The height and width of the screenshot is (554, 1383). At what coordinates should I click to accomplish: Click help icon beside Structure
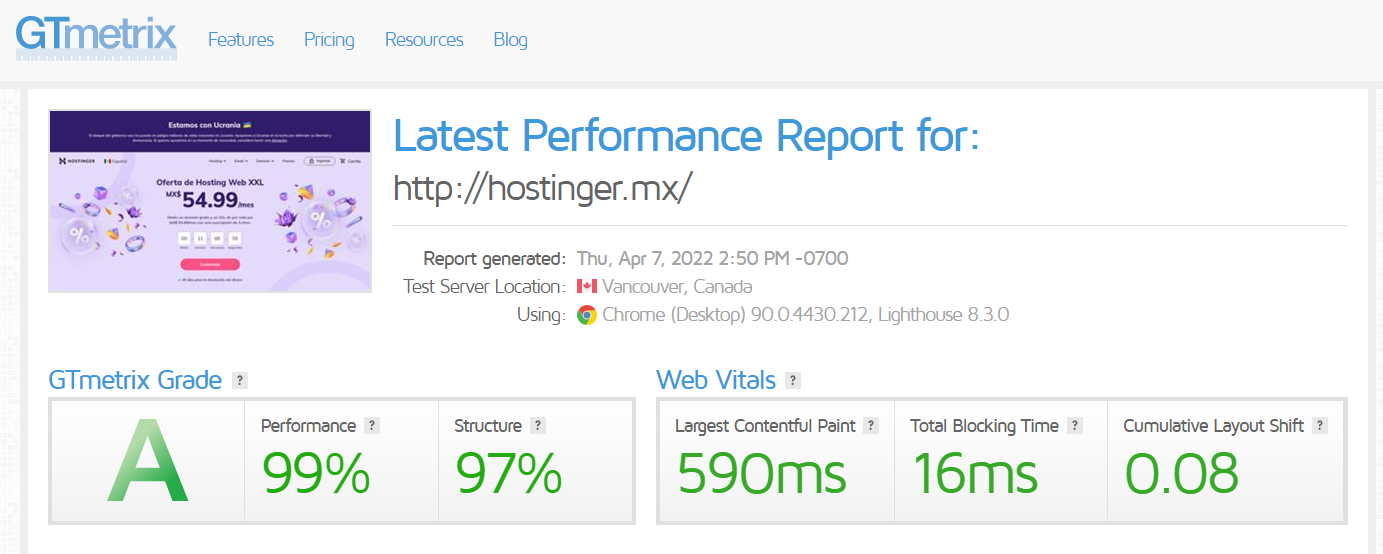pyautogui.click(x=538, y=425)
